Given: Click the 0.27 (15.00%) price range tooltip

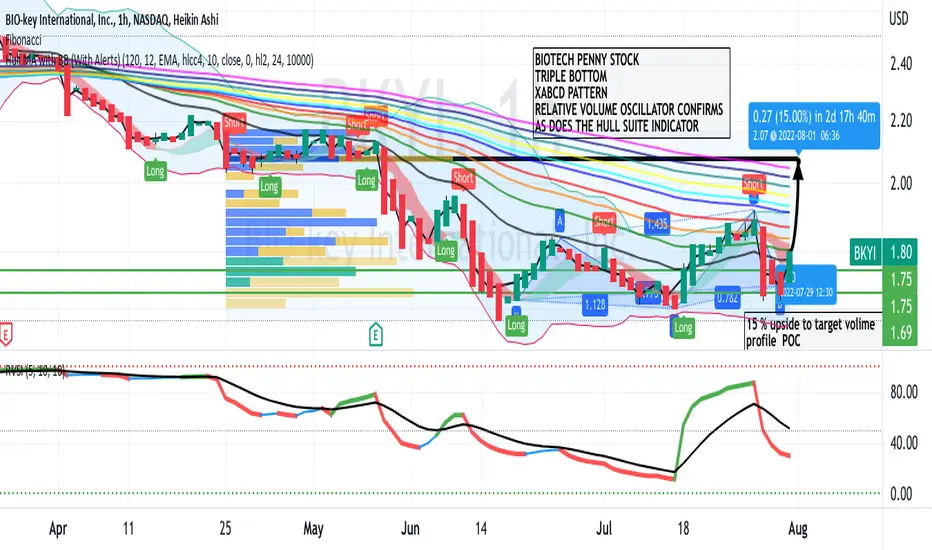Looking at the screenshot, I should point(814,125).
